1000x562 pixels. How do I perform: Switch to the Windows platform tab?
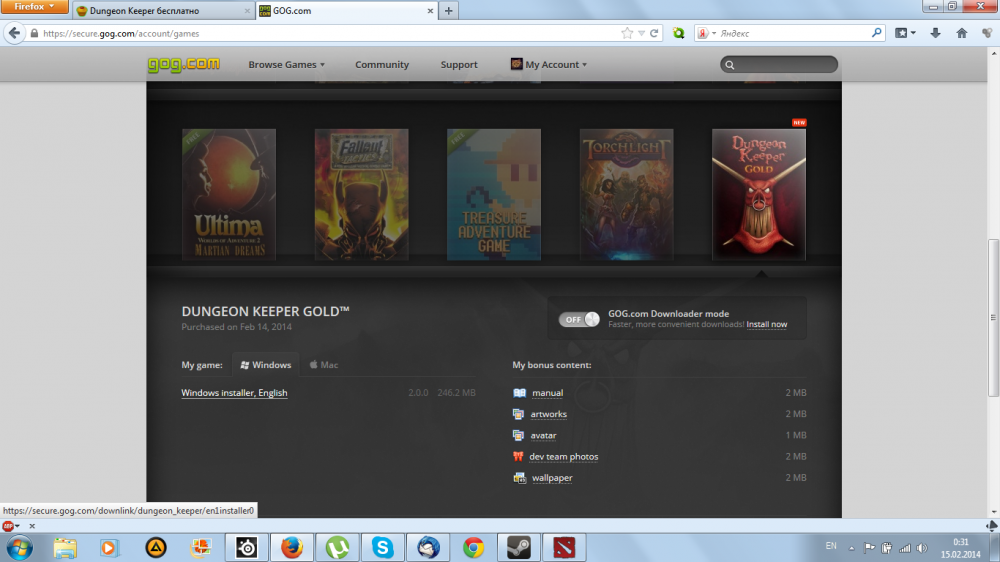[265, 365]
